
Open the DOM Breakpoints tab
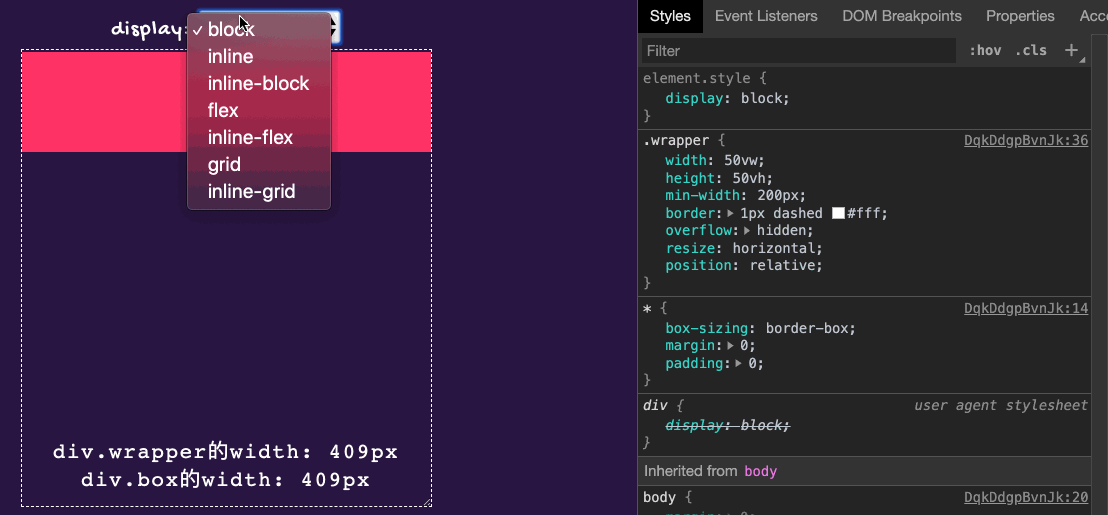pyautogui.click(x=901, y=16)
